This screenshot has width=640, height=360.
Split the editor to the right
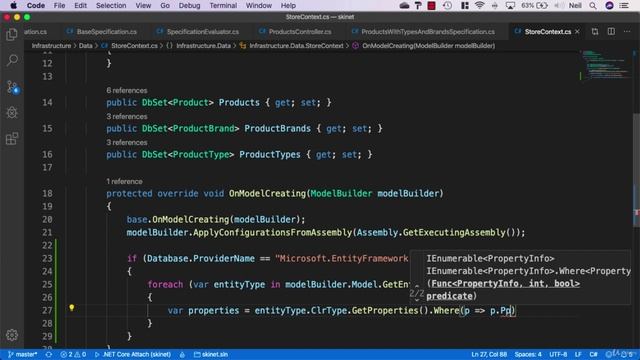(611, 31)
